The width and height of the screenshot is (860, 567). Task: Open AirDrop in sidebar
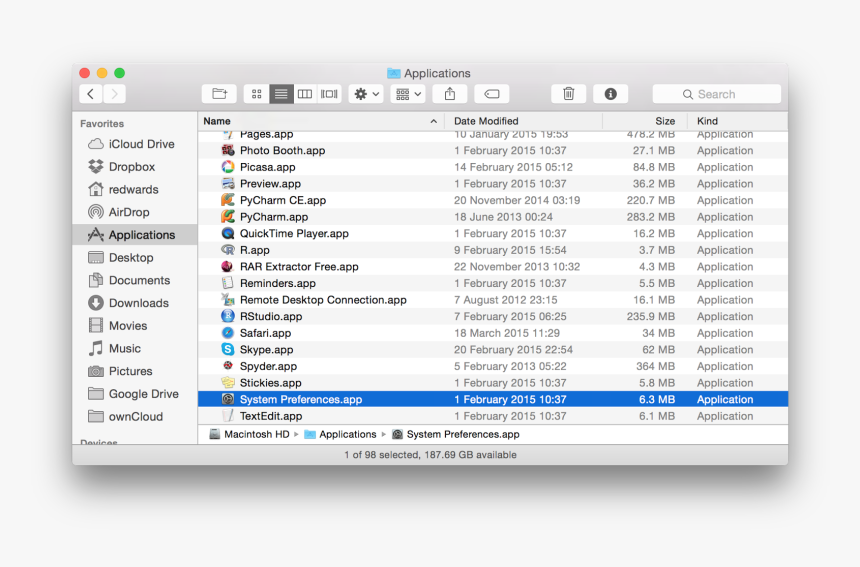(135, 212)
